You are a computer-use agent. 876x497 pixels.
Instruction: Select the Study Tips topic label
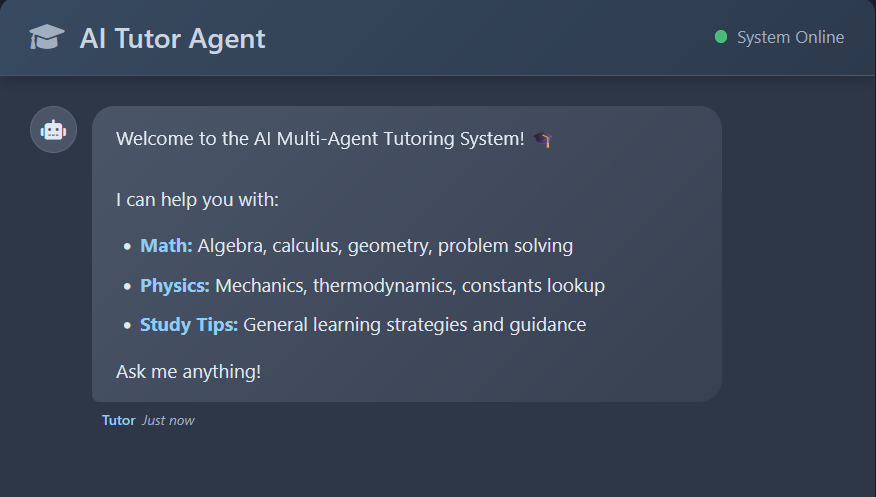point(188,325)
